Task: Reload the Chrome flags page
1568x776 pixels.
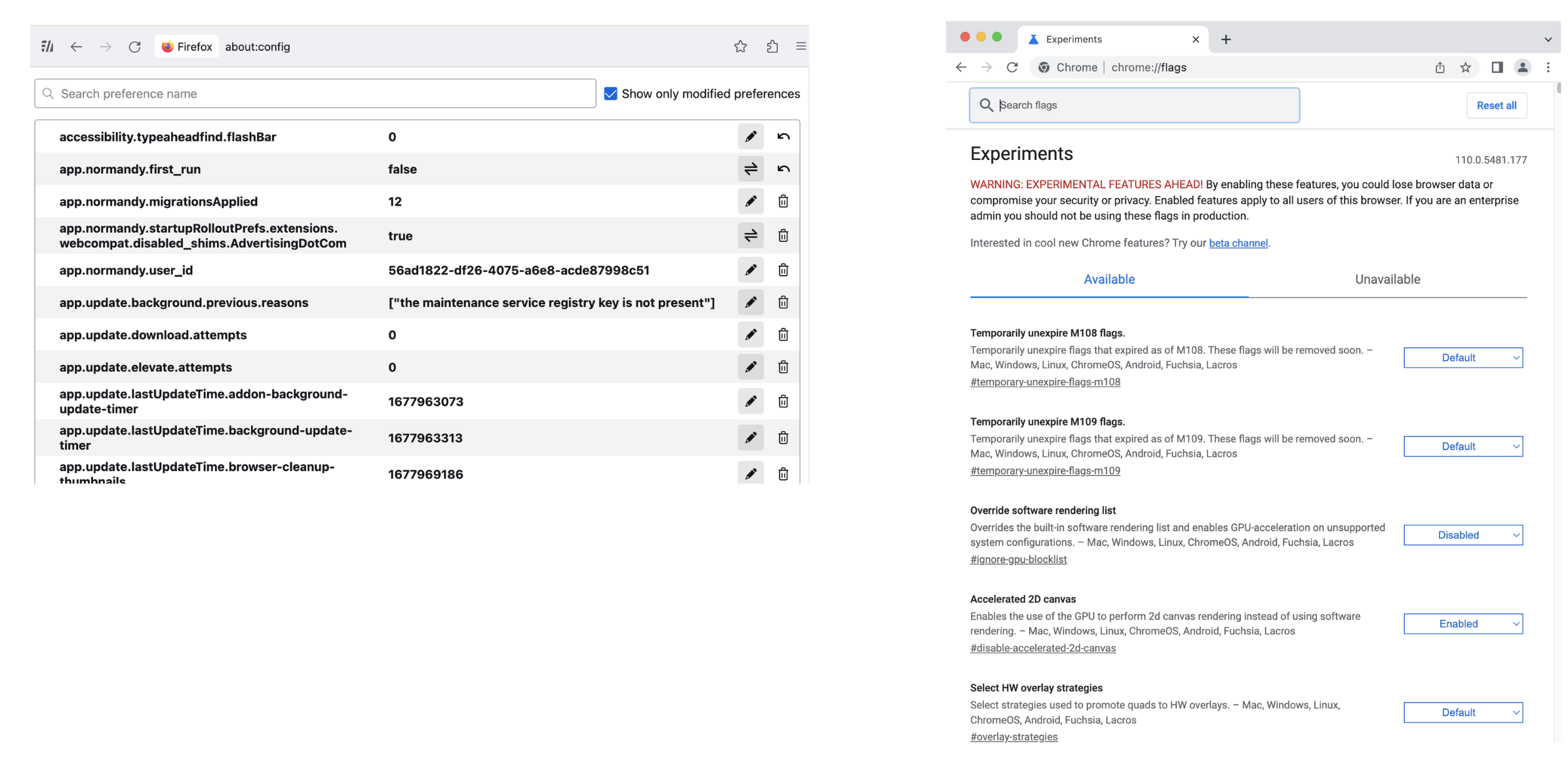Action: (x=1012, y=68)
